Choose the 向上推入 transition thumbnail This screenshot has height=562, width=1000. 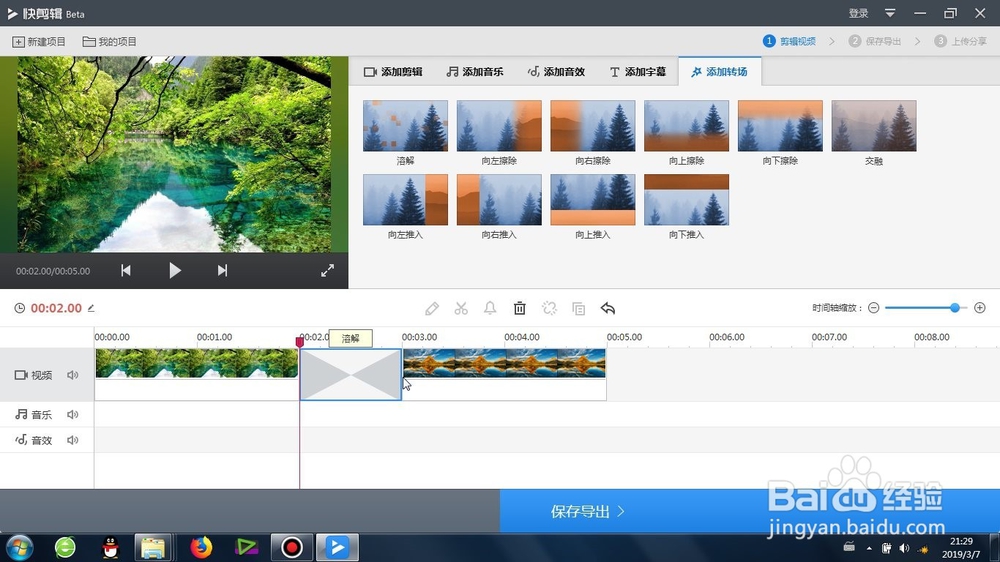click(x=593, y=200)
